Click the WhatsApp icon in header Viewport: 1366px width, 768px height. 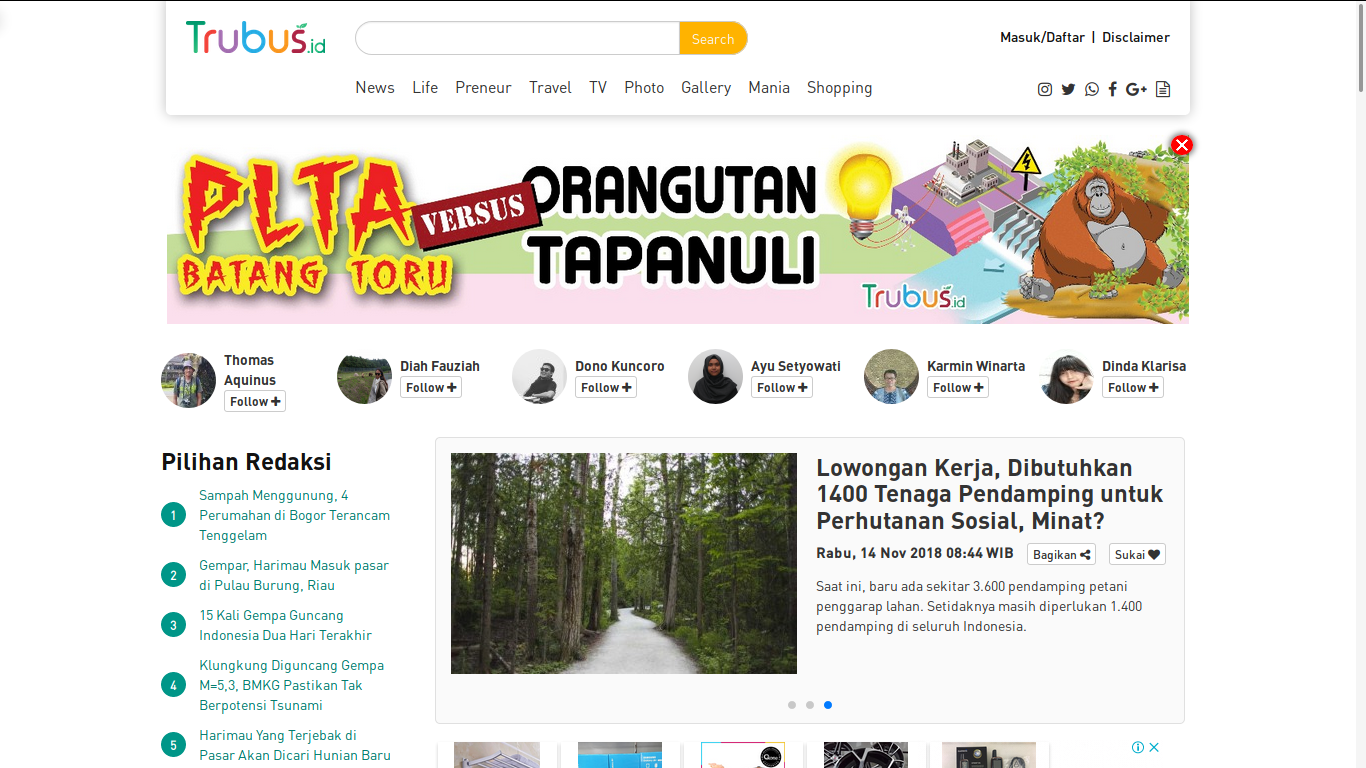click(x=1091, y=89)
